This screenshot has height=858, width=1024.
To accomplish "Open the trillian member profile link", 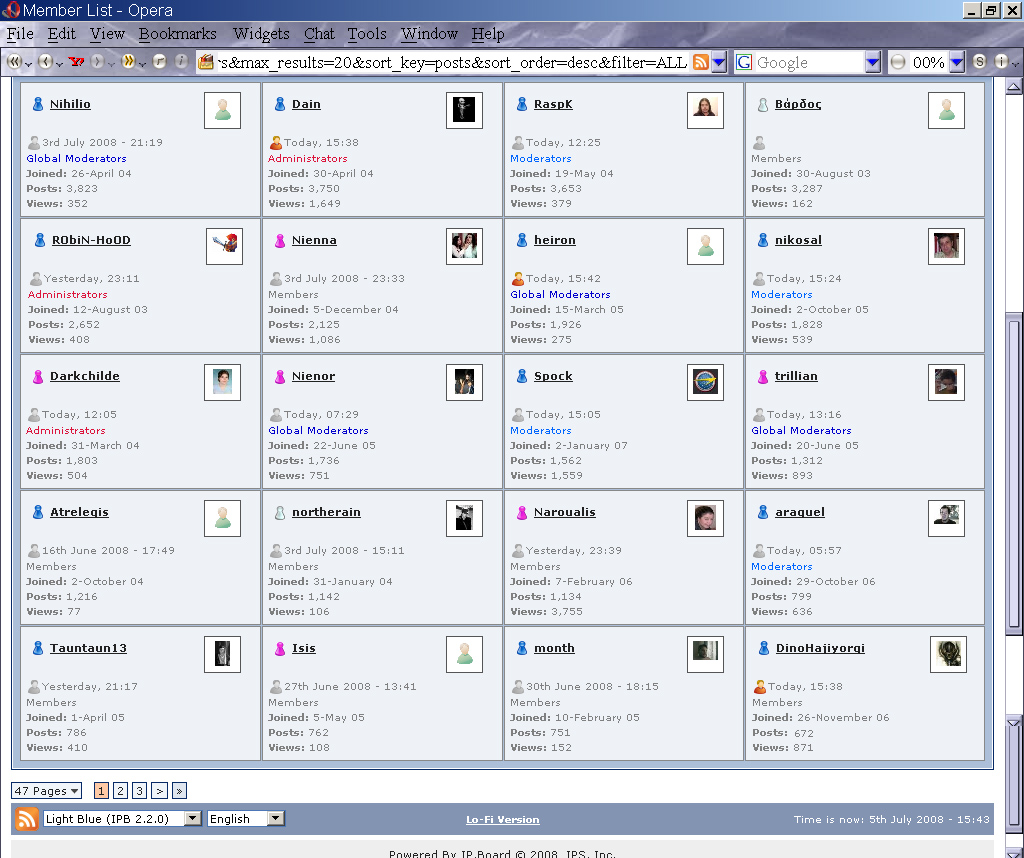I will pos(796,376).
